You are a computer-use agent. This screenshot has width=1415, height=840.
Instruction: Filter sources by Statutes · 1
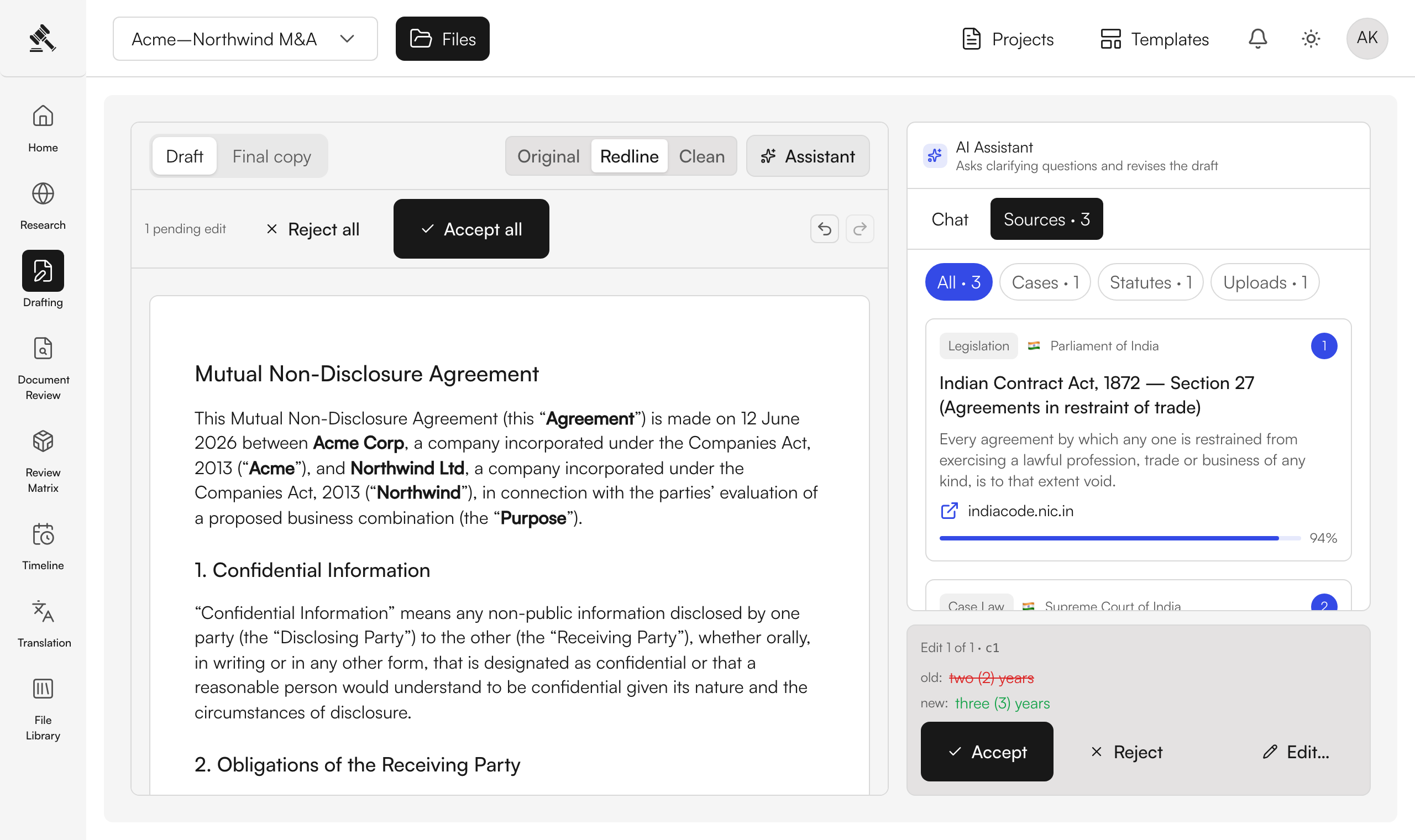pyautogui.click(x=1151, y=282)
